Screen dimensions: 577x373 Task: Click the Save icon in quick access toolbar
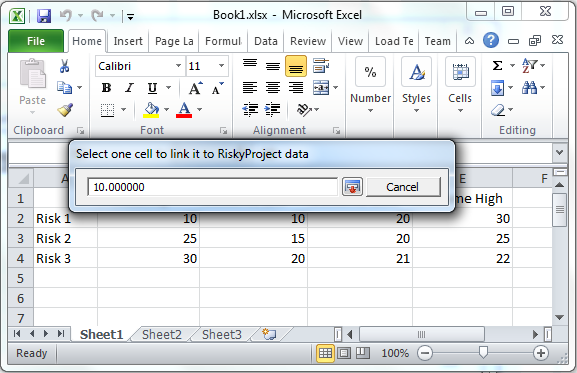pyautogui.click(x=44, y=16)
